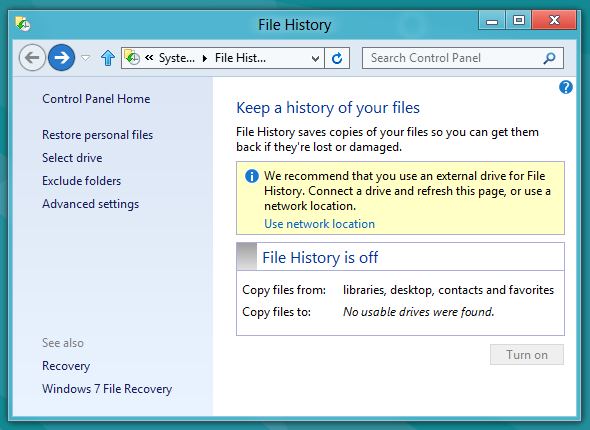Click the Turn on button
This screenshot has height=430, width=590.
[x=527, y=354]
